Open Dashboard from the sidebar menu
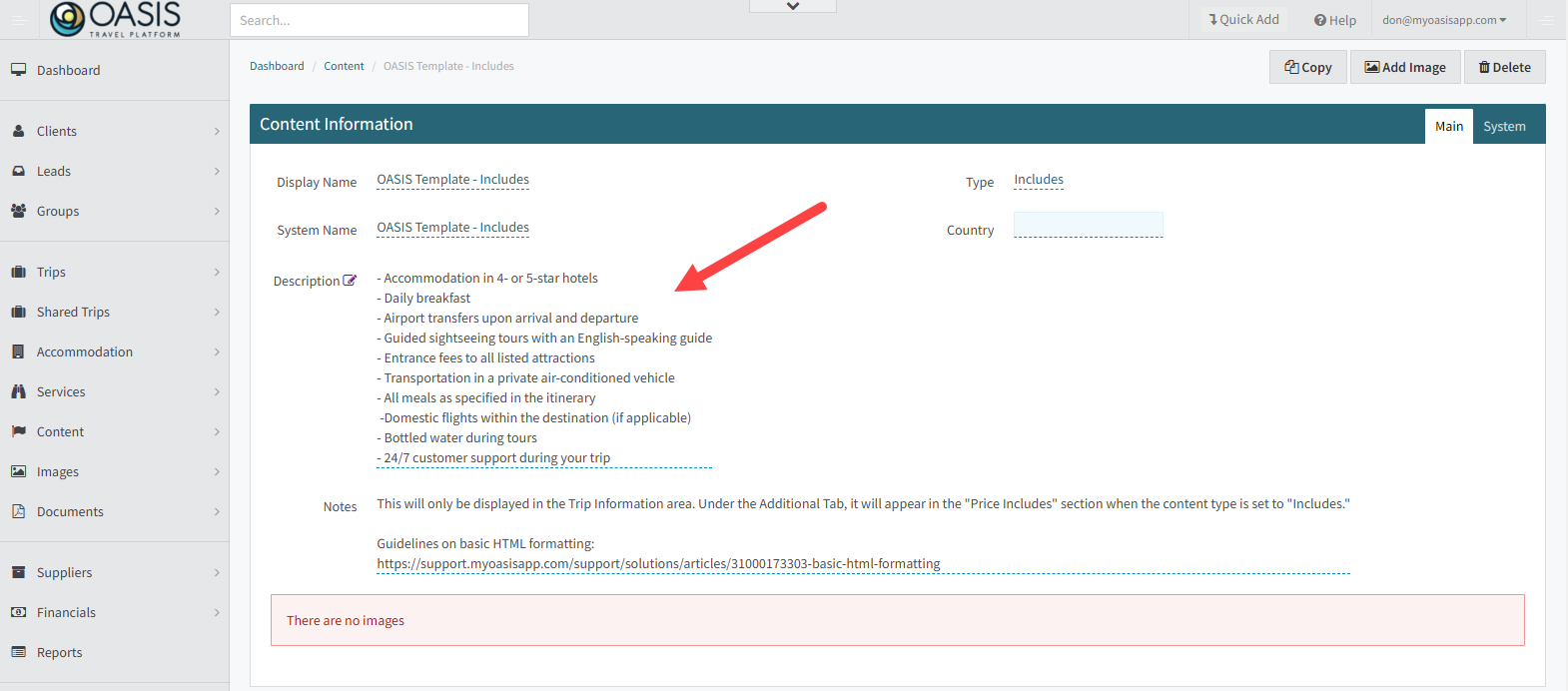The width and height of the screenshot is (1568, 691). pos(69,70)
